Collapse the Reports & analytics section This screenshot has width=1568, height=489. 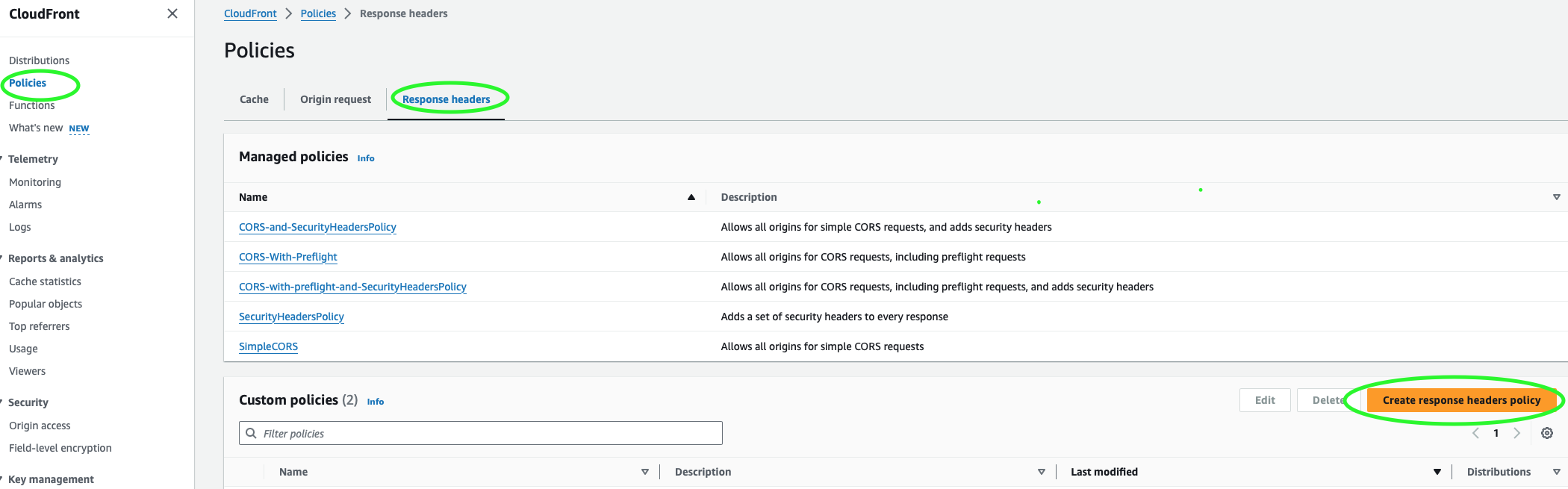pyautogui.click(x=2, y=258)
